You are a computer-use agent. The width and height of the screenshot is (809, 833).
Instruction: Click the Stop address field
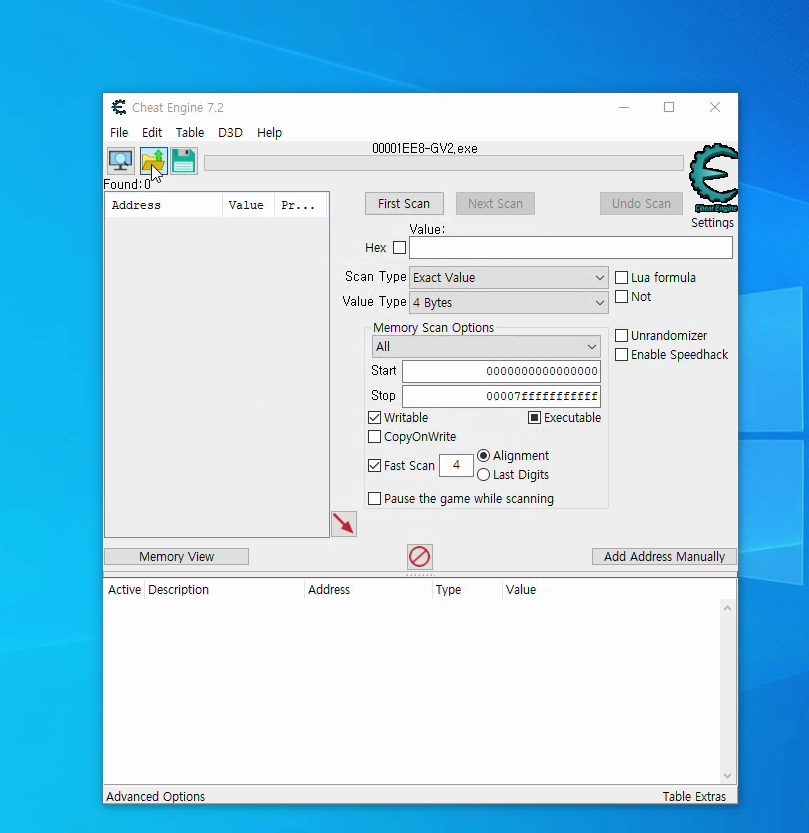[501, 396]
